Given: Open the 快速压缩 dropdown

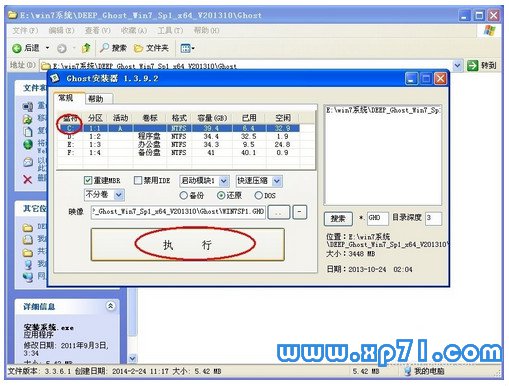Looking at the screenshot, I should click(259, 181).
